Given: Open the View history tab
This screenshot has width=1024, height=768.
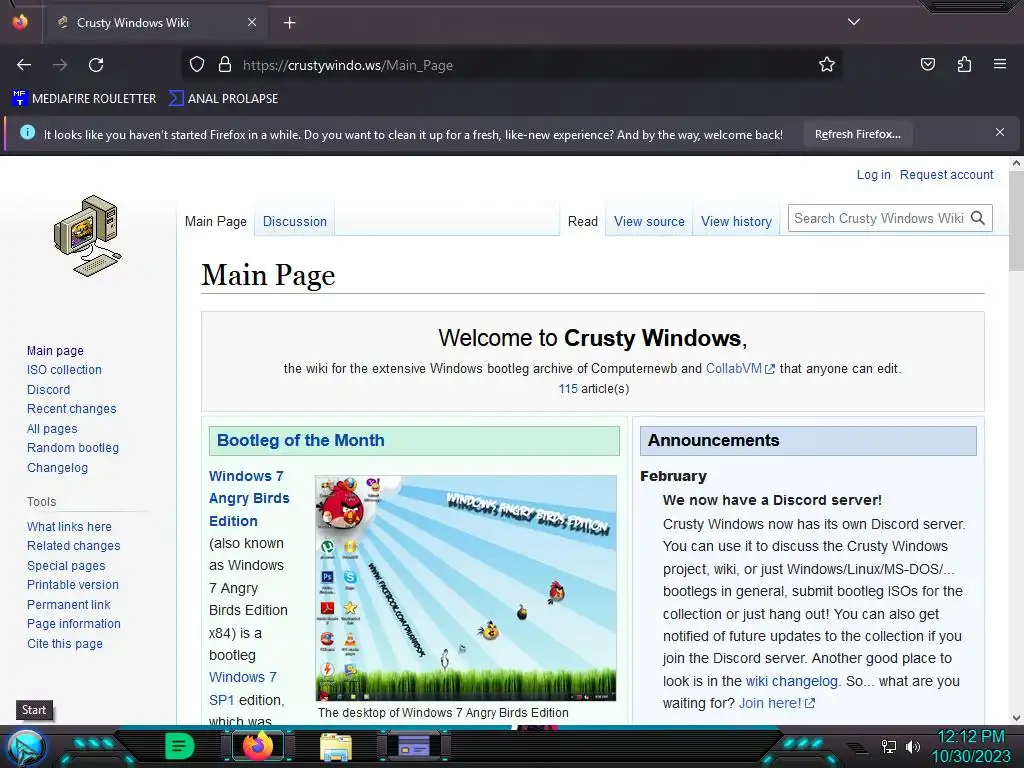Looking at the screenshot, I should (736, 221).
